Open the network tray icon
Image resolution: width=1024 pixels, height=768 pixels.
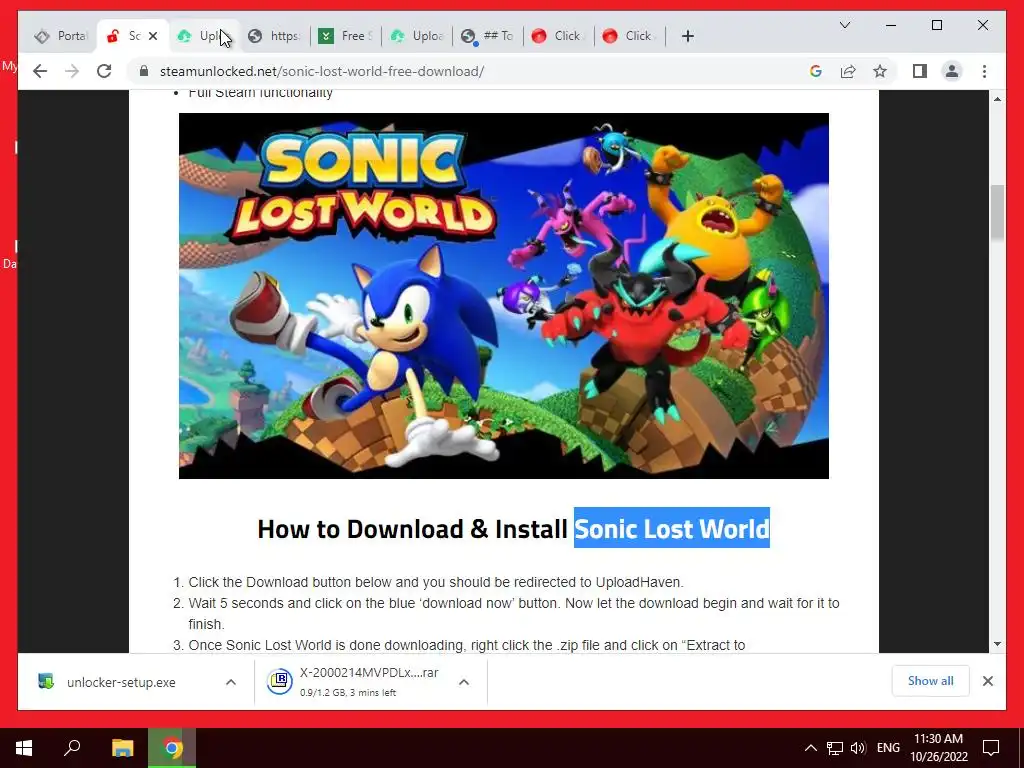835,748
